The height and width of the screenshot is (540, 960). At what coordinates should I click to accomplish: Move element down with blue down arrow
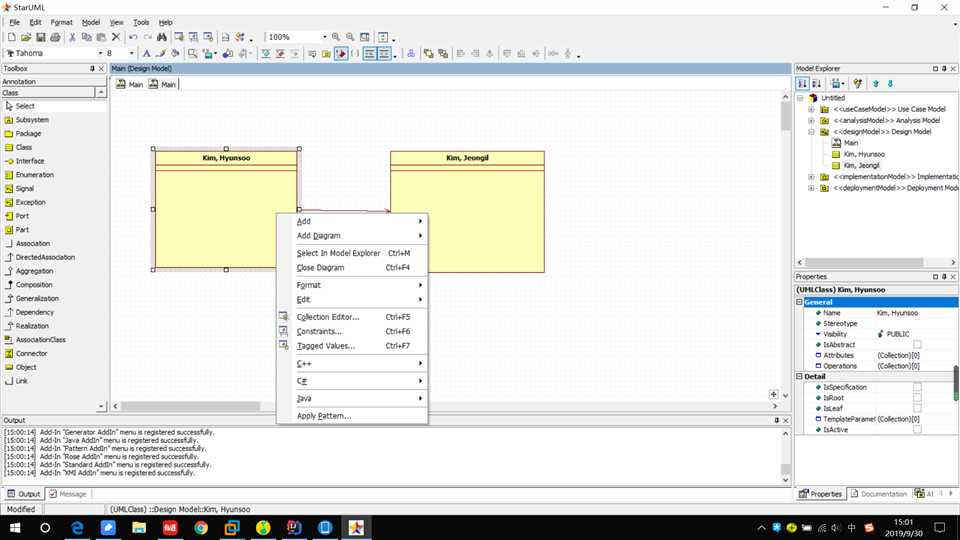890,83
